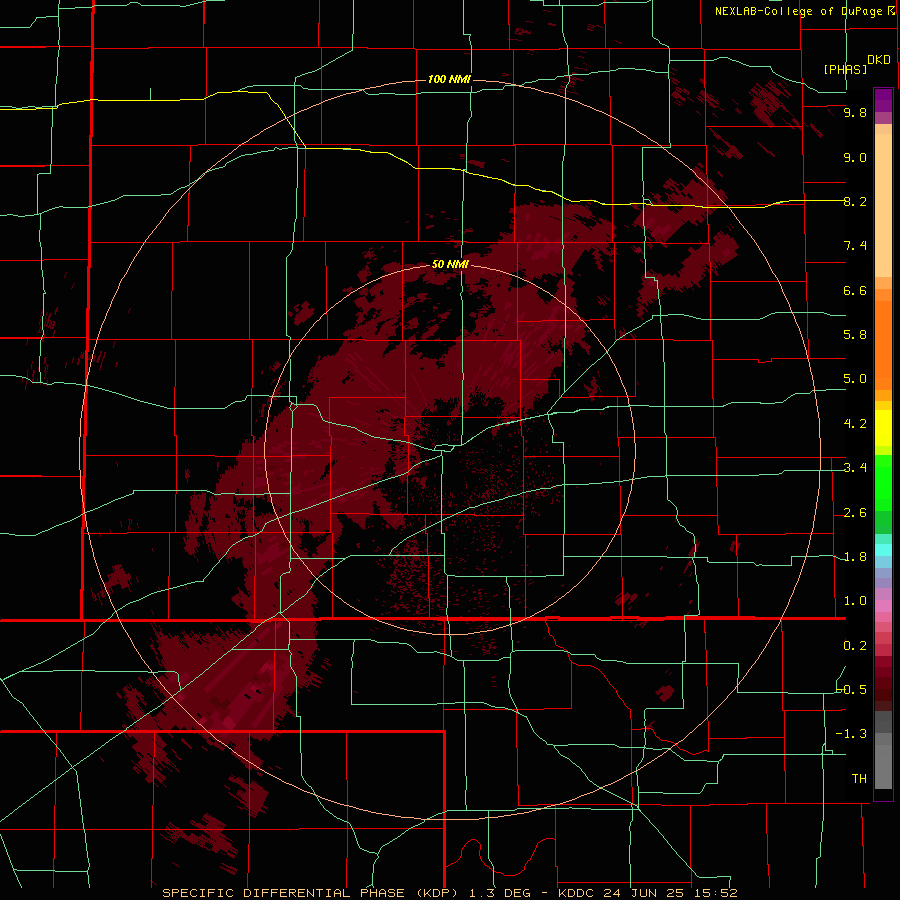Screen dimensions: 900x900
Task: Pick the cyan segment of the color bar
Action: [x=883, y=550]
